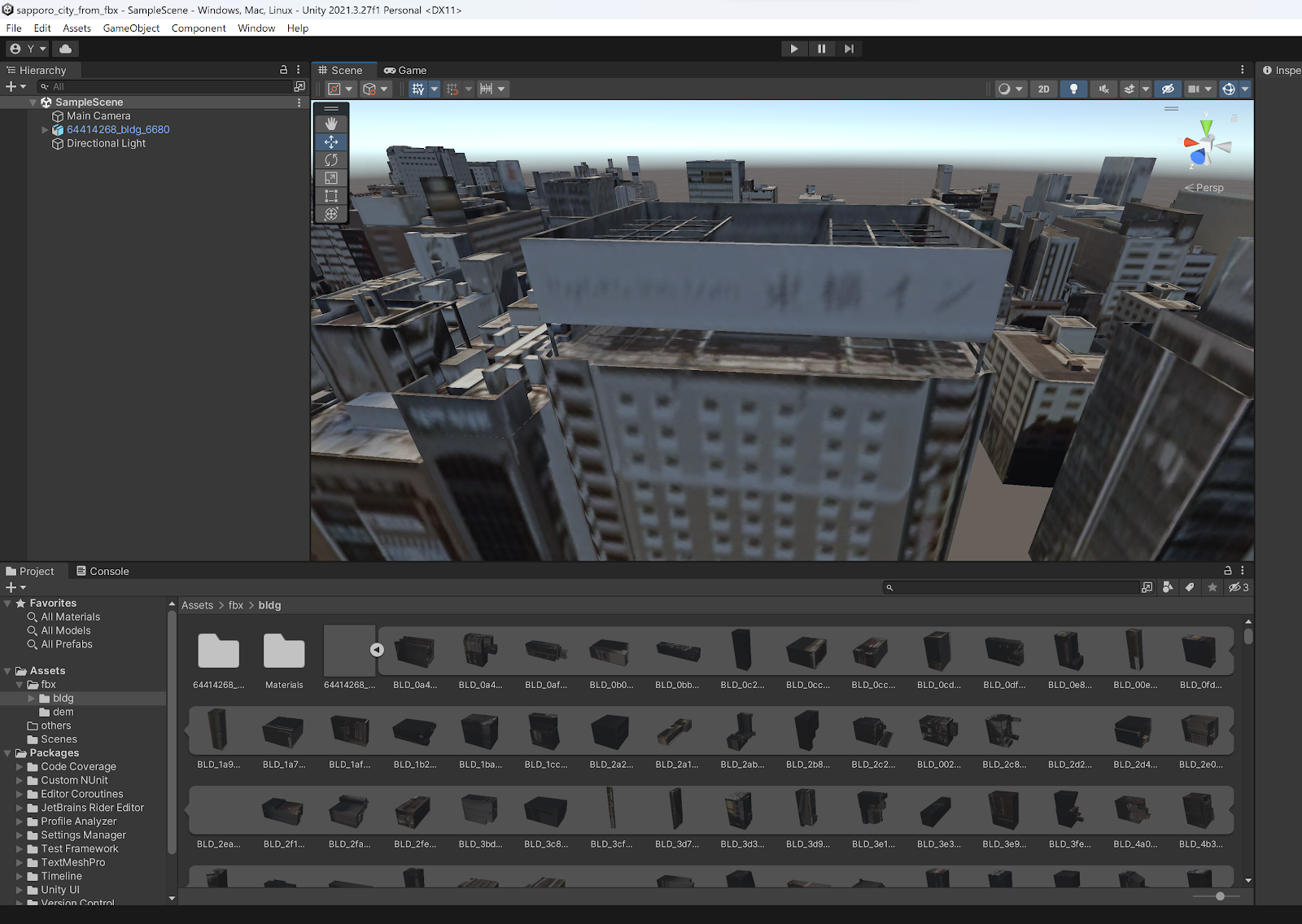This screenshot has width=1302, height=924.
Task: Select the Transform tool in Scene toolbar
Action: [x=331, y=214]
